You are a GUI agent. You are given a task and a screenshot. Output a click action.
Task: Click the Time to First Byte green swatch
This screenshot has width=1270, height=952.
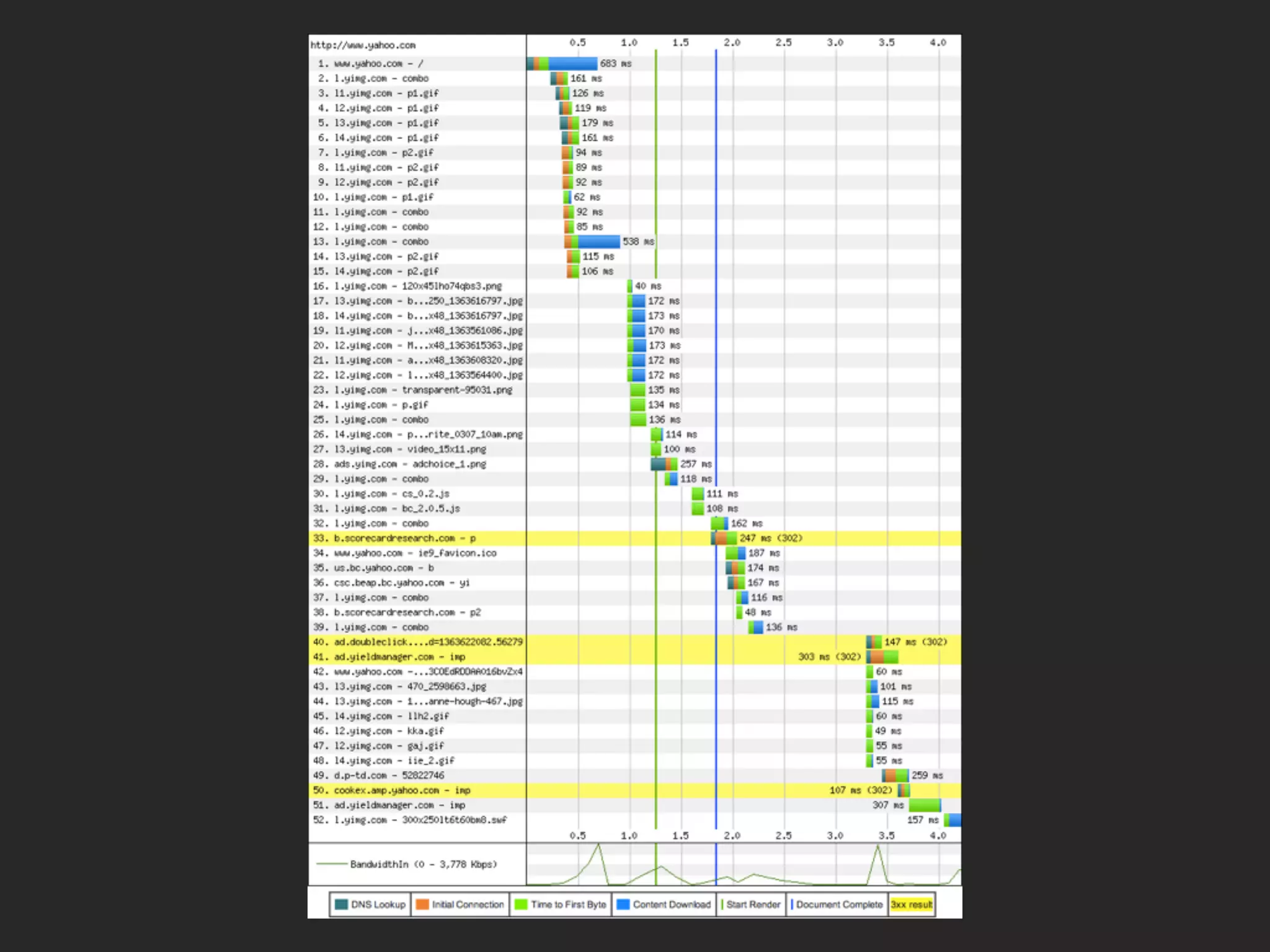(x=521, y=904)
